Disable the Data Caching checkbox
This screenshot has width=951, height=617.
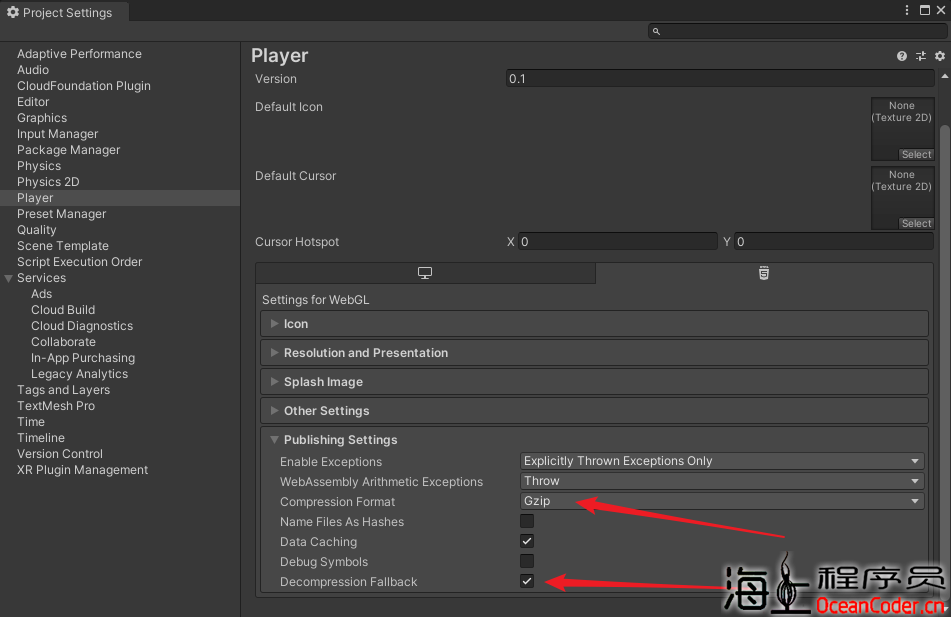526,541
